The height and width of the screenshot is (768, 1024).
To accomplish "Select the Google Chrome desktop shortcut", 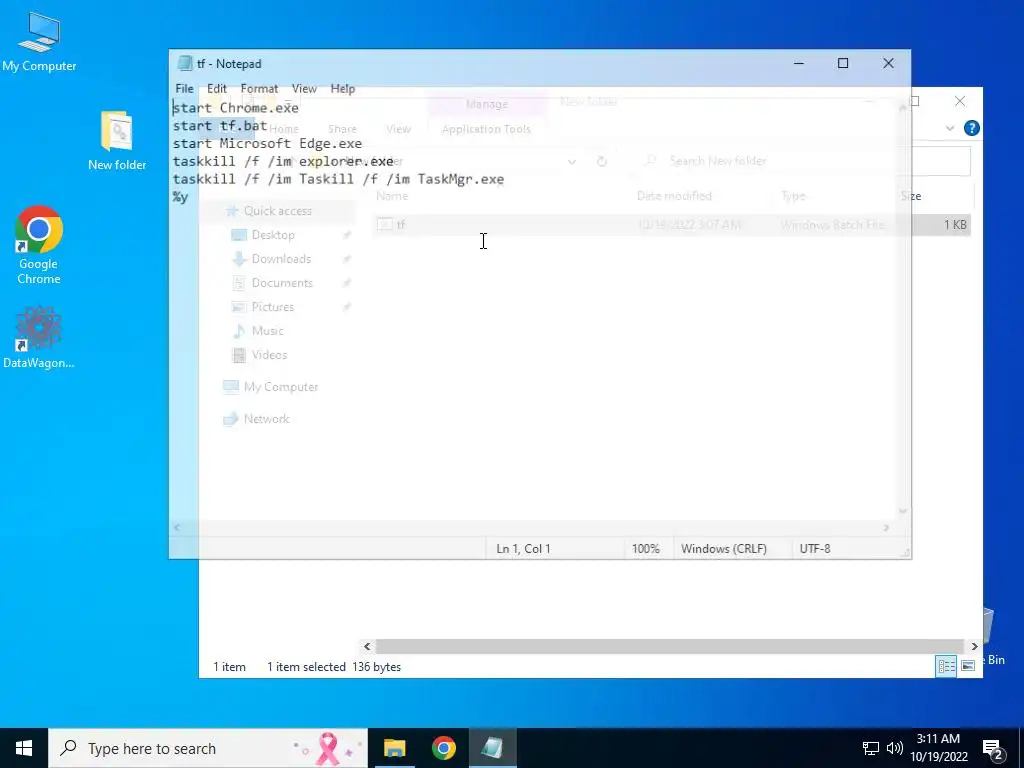I will (39, 245).
